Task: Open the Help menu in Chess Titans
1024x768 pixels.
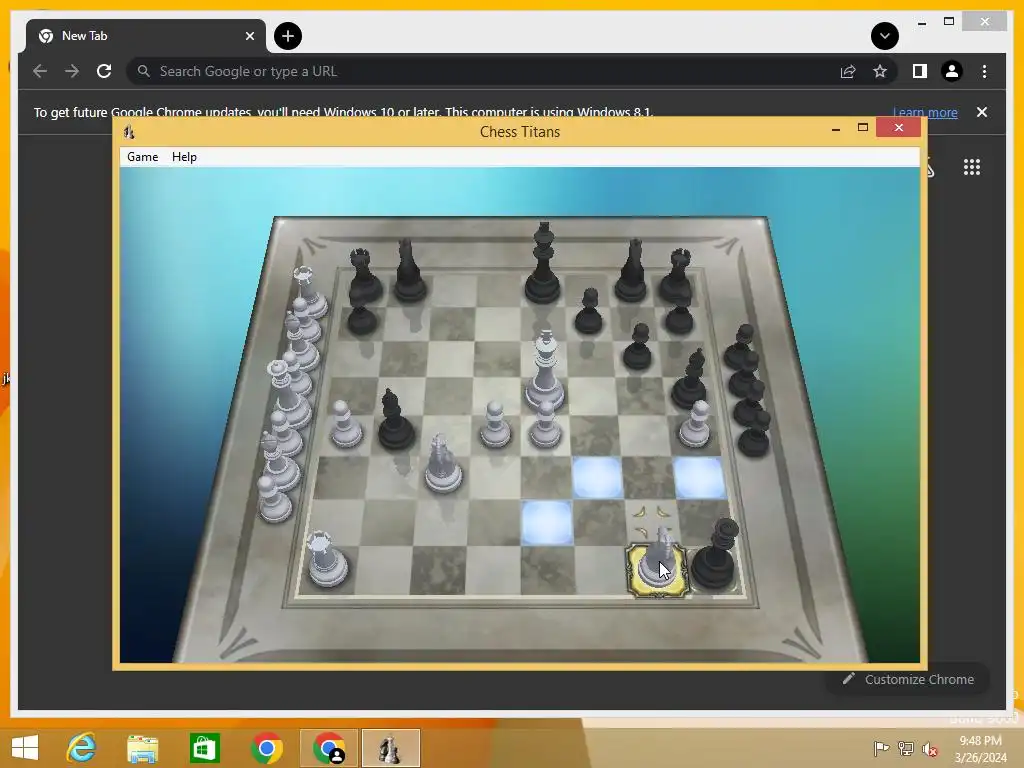Action: pos(184,157)
